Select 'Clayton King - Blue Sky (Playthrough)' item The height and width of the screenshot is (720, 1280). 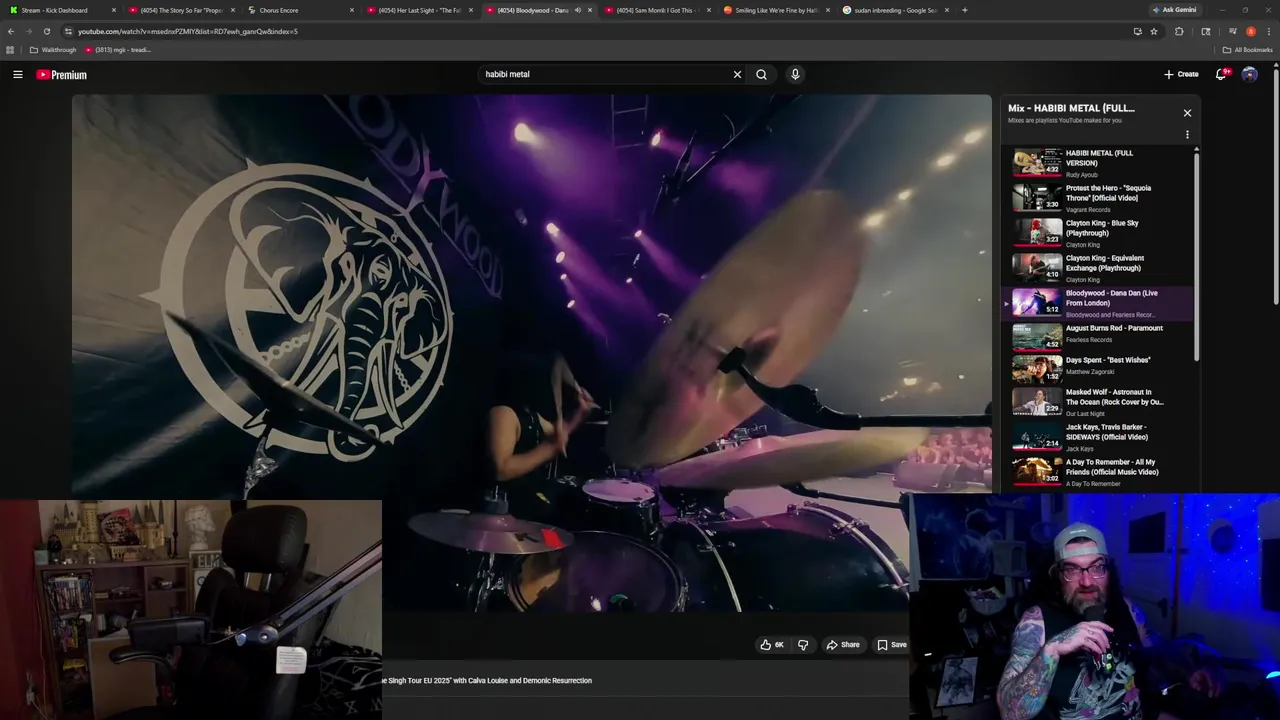coord(1098,233)
